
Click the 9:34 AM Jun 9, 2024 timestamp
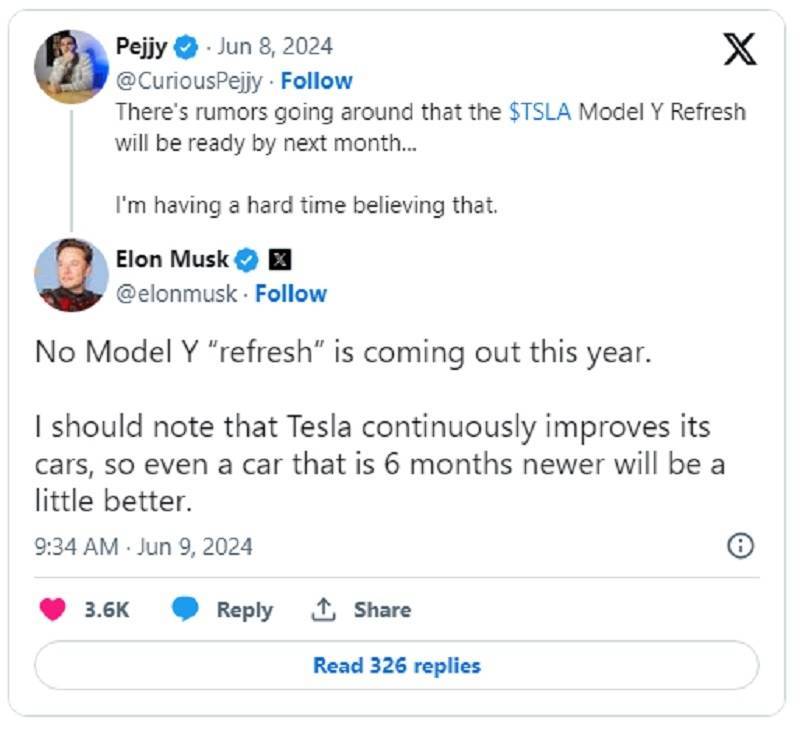[x=143, y=547]
